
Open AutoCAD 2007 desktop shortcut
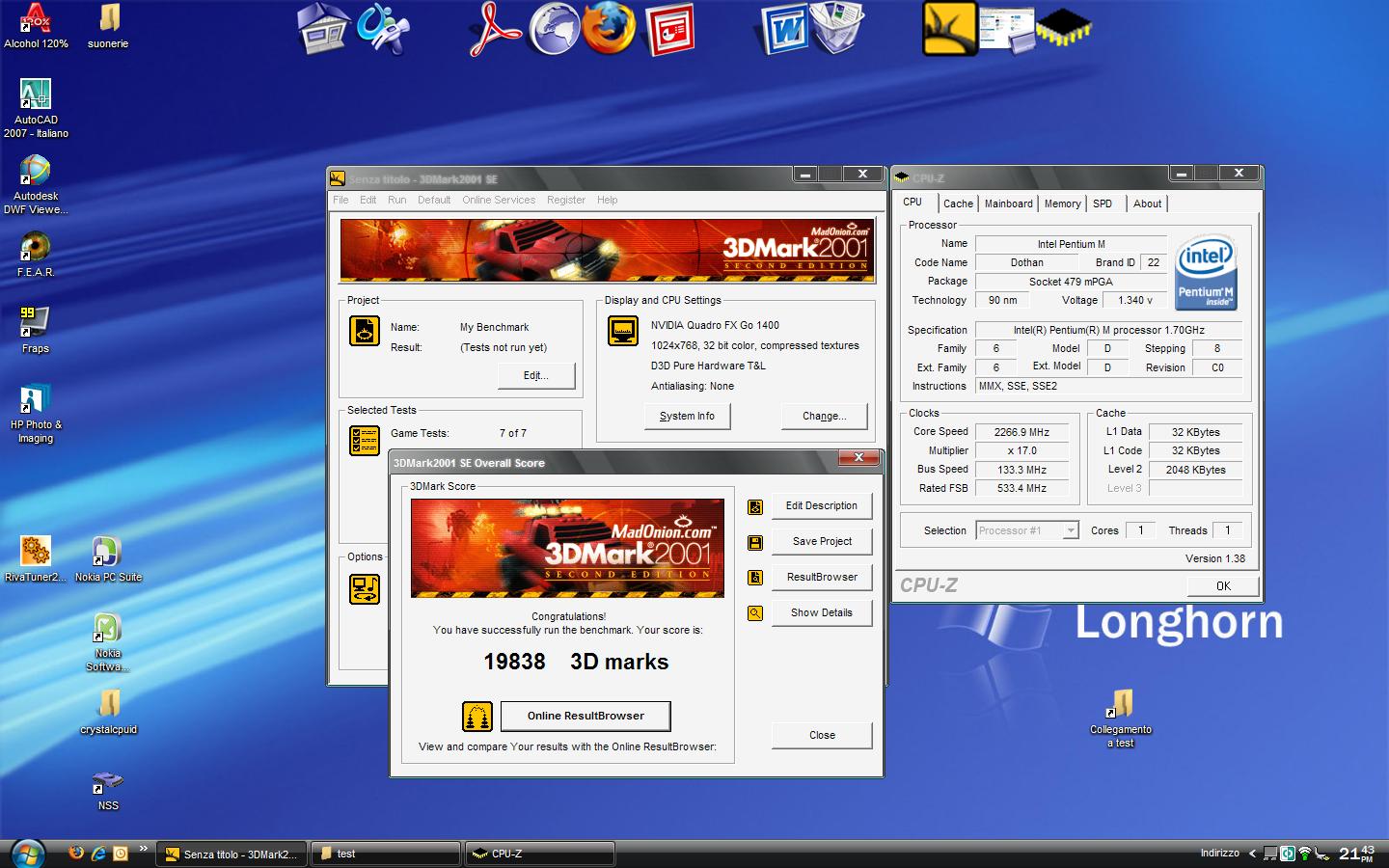[36, 108]
